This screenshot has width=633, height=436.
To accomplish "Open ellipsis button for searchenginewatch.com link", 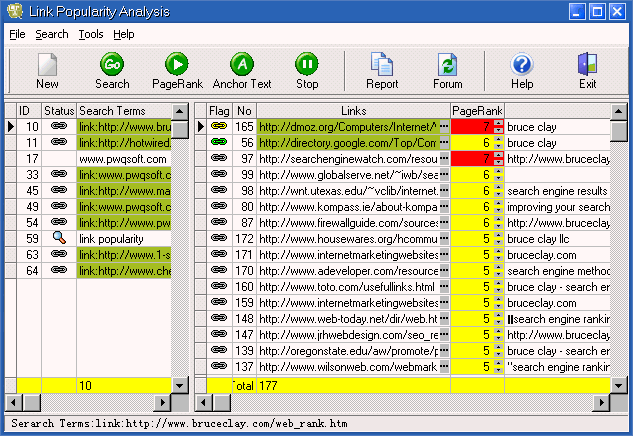I will [444, 159].
